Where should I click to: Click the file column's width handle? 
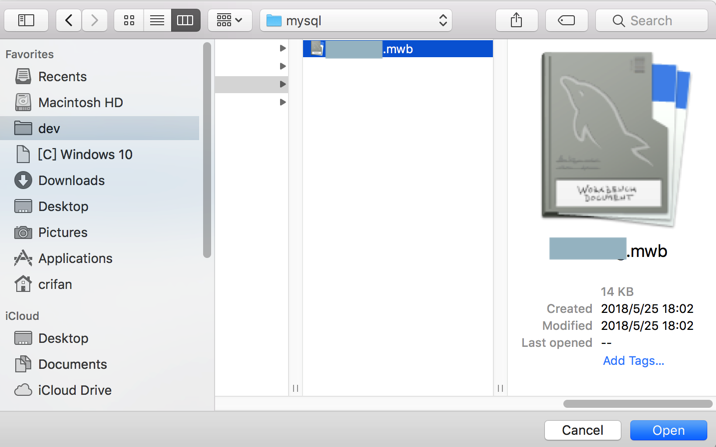coord(500,388)
